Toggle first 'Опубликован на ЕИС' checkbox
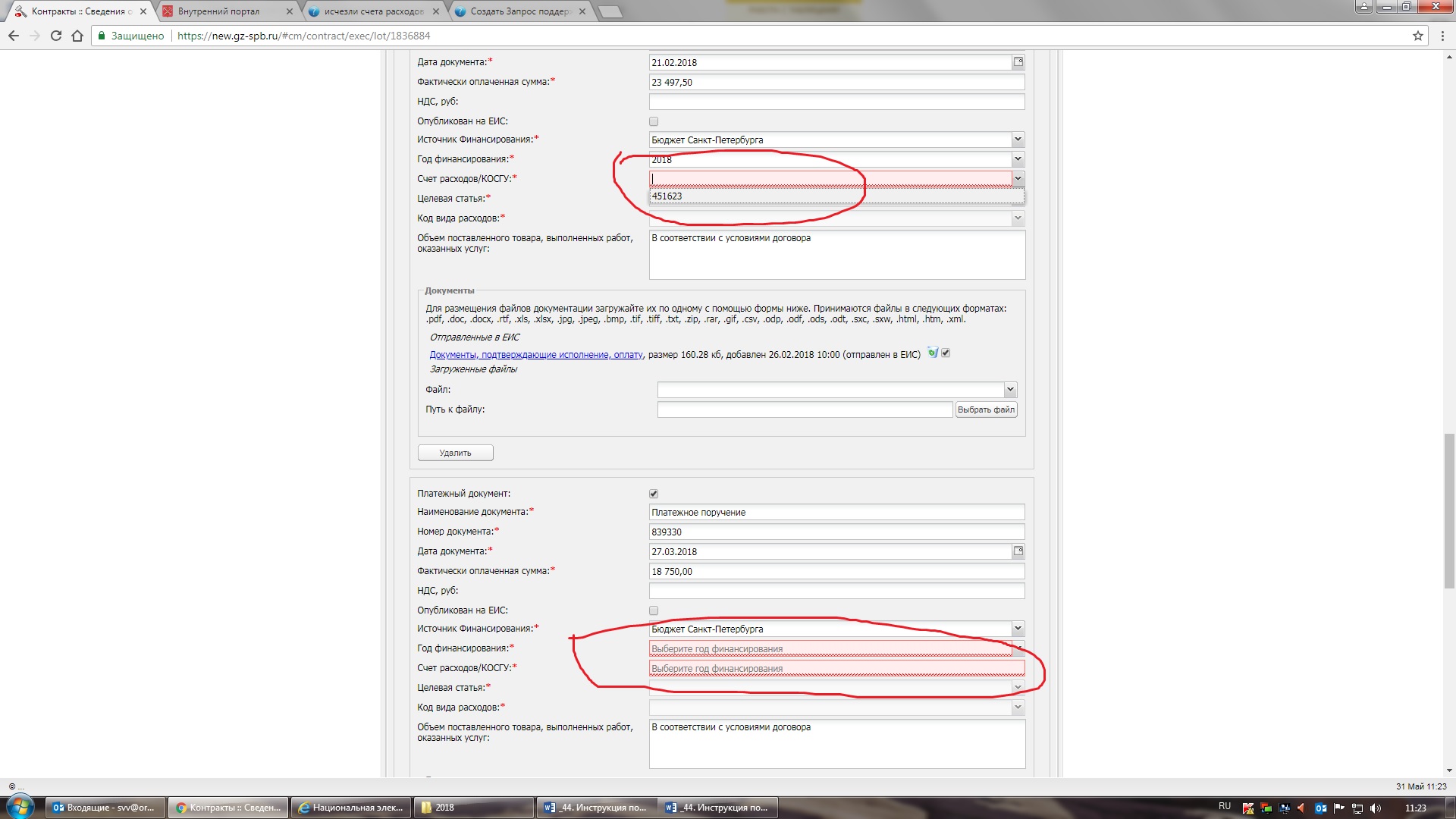 654,121
